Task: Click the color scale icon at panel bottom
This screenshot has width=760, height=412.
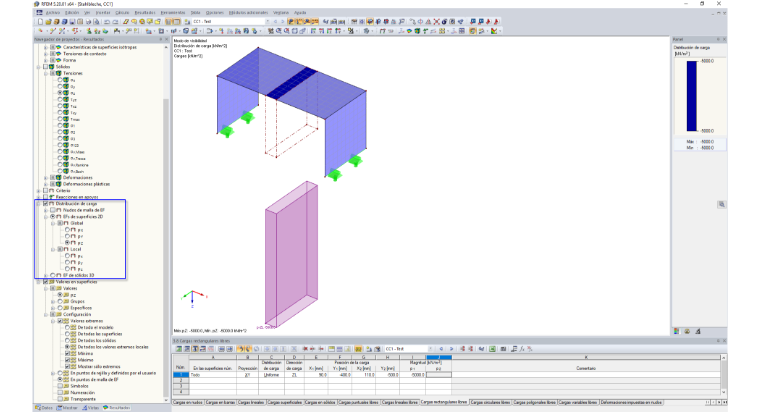Action: pos(677,332)
